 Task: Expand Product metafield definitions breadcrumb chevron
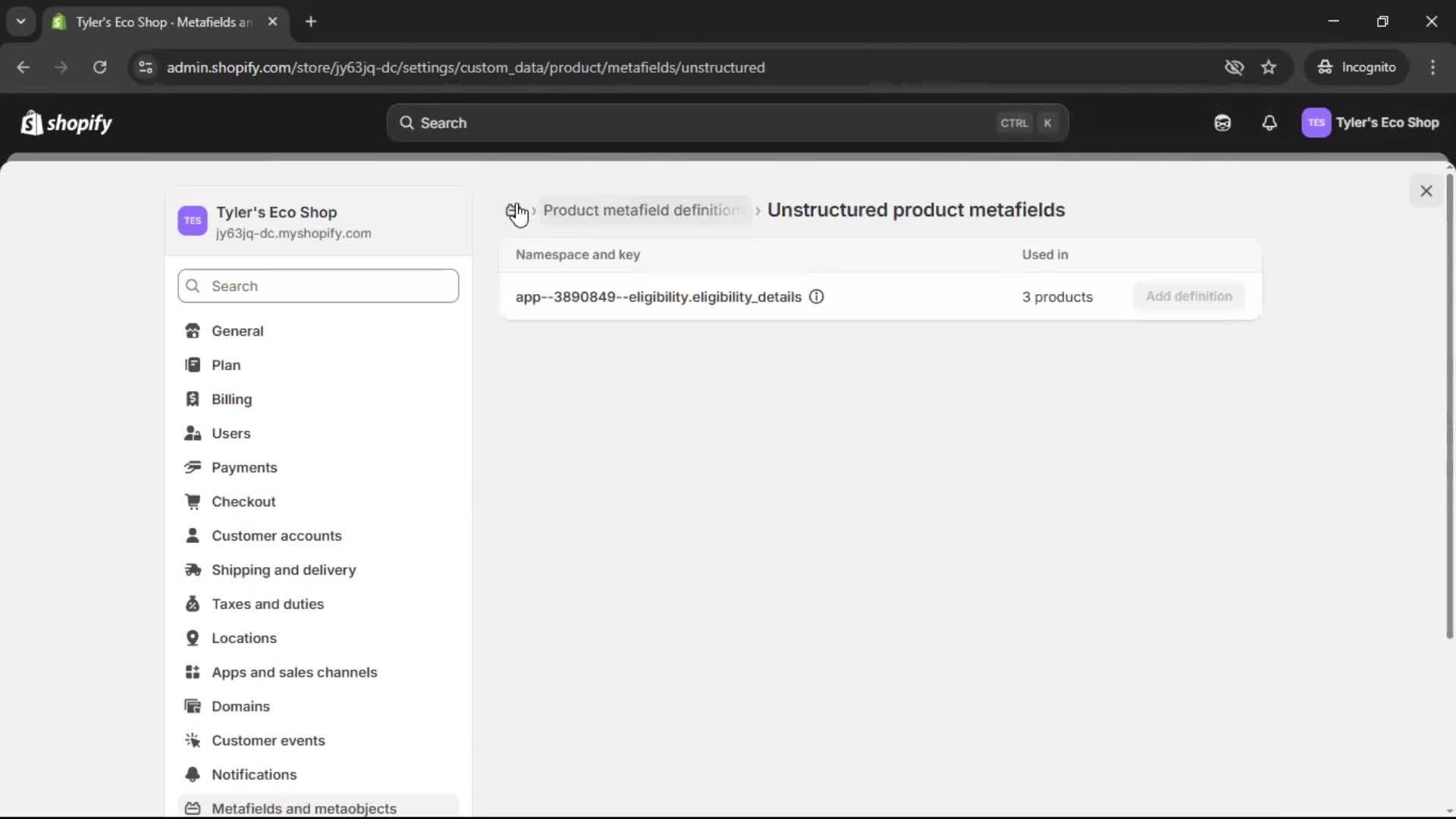click(758, 211)
